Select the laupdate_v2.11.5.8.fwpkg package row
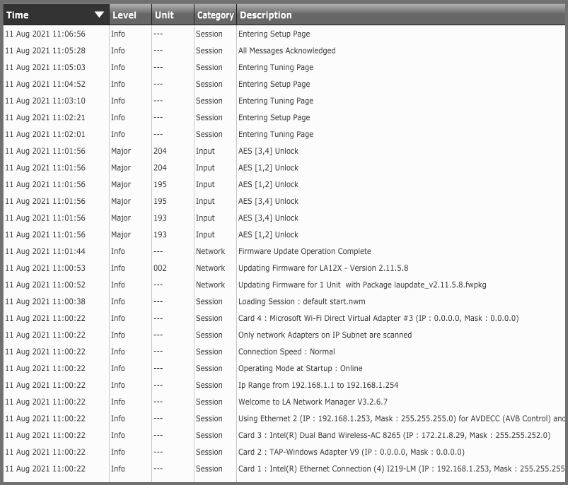This screenshot has width=568, height=485. 284,285
